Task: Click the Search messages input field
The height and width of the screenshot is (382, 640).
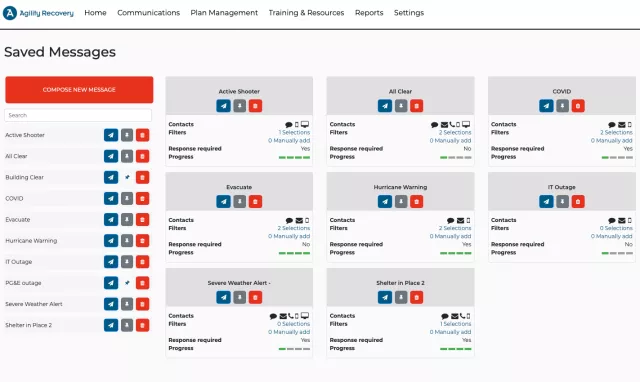Action: [78, 115]
